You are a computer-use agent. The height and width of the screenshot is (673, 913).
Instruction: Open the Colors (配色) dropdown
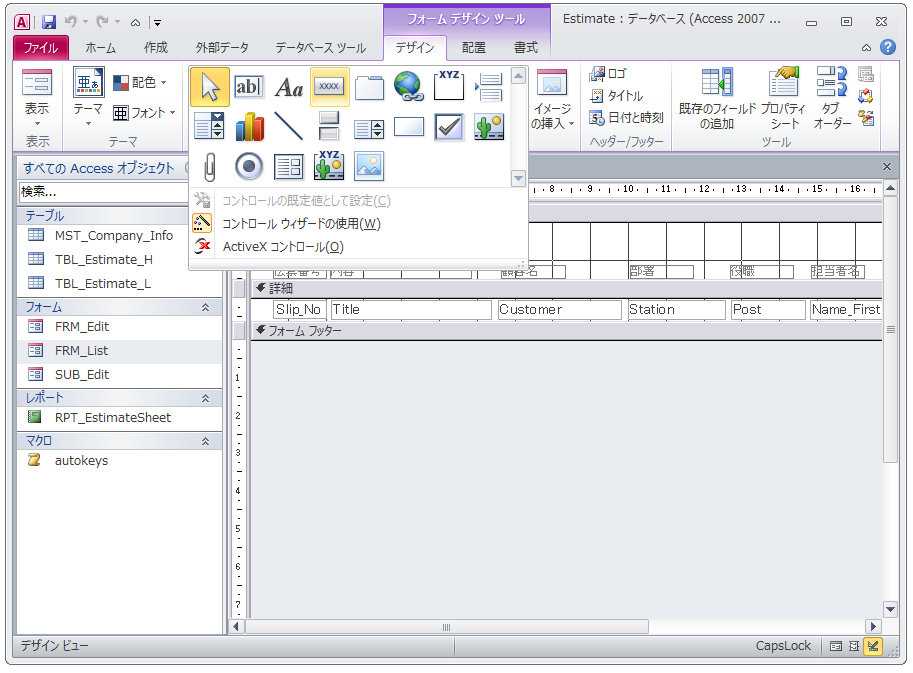click(x=140, y=83)
